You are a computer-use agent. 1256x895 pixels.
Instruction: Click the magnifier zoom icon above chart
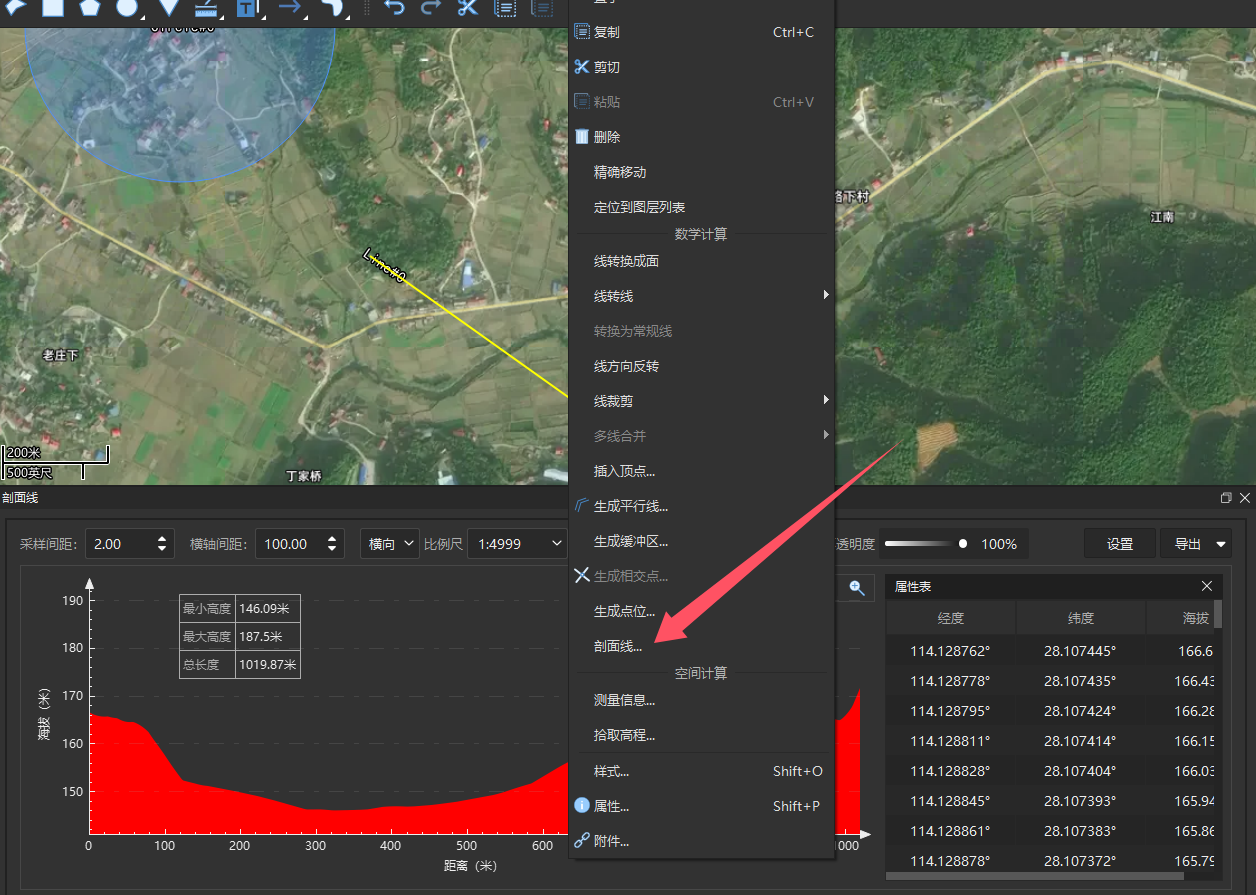857,588
